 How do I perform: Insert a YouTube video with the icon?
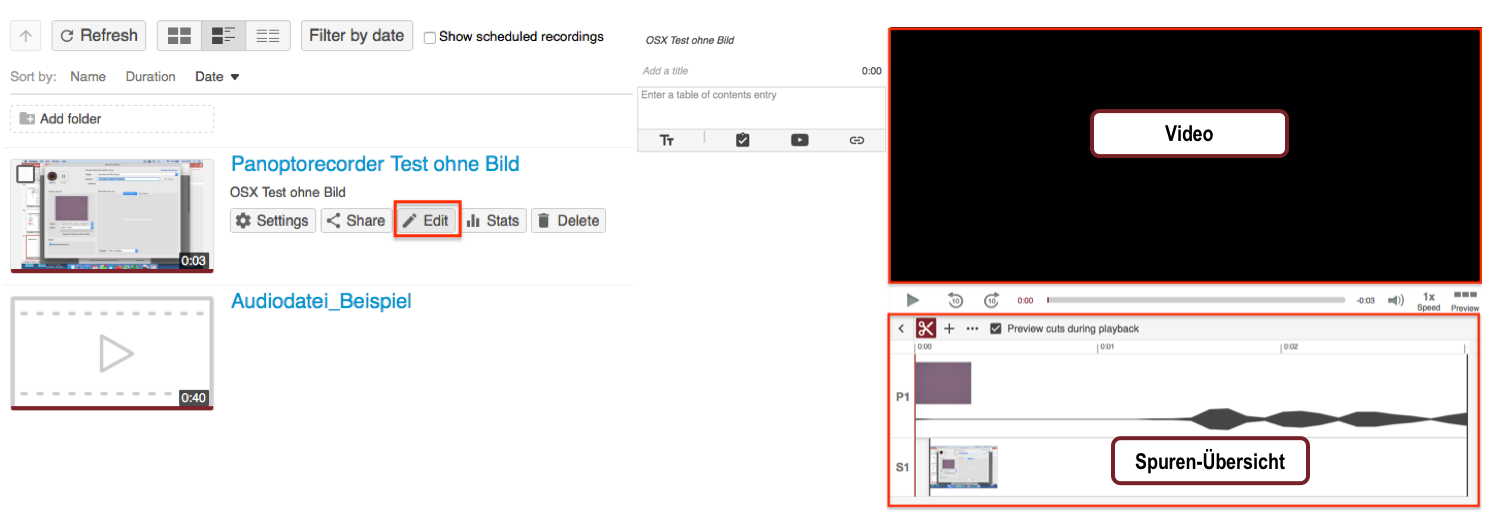click(x=799, y=140)
